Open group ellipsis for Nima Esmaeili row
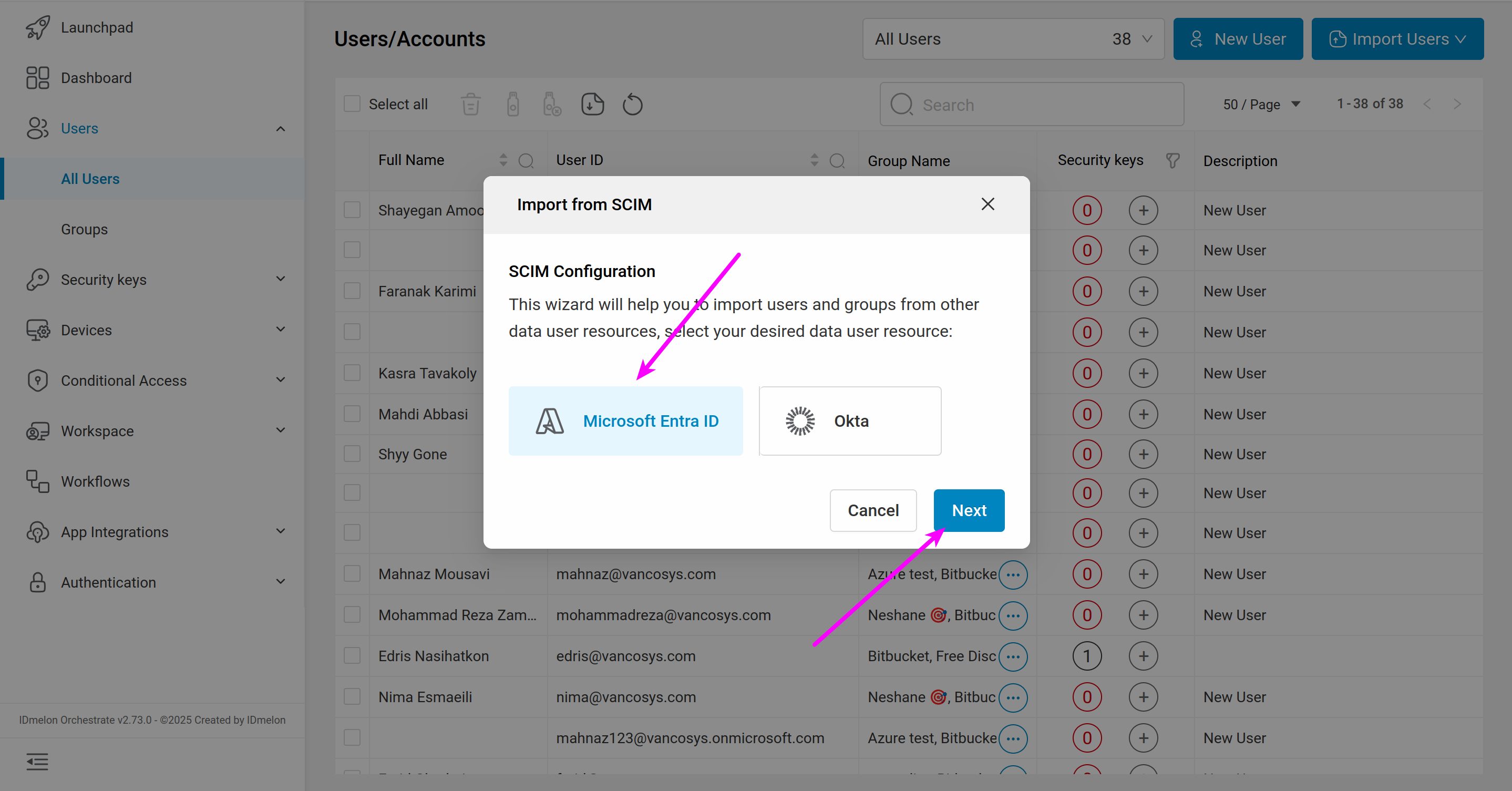 [x=1013, y=697]
